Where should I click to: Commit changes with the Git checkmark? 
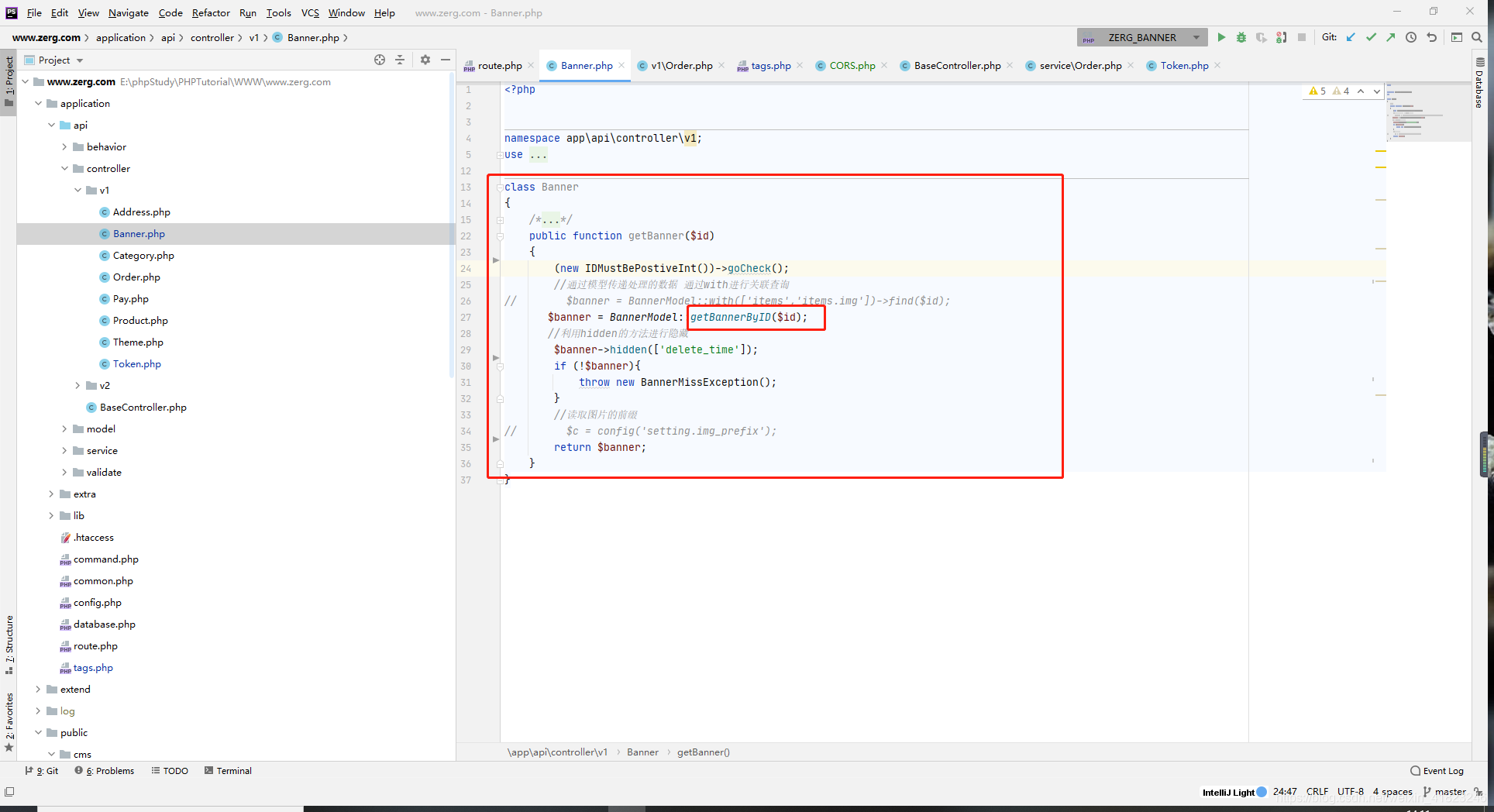point(1371,37)
